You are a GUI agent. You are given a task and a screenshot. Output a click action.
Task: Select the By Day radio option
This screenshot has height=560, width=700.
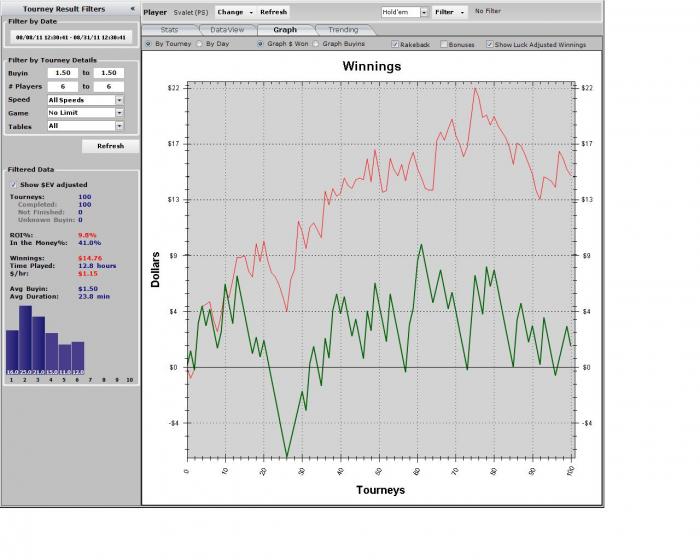pyautogui.click(x=199, y=44)
